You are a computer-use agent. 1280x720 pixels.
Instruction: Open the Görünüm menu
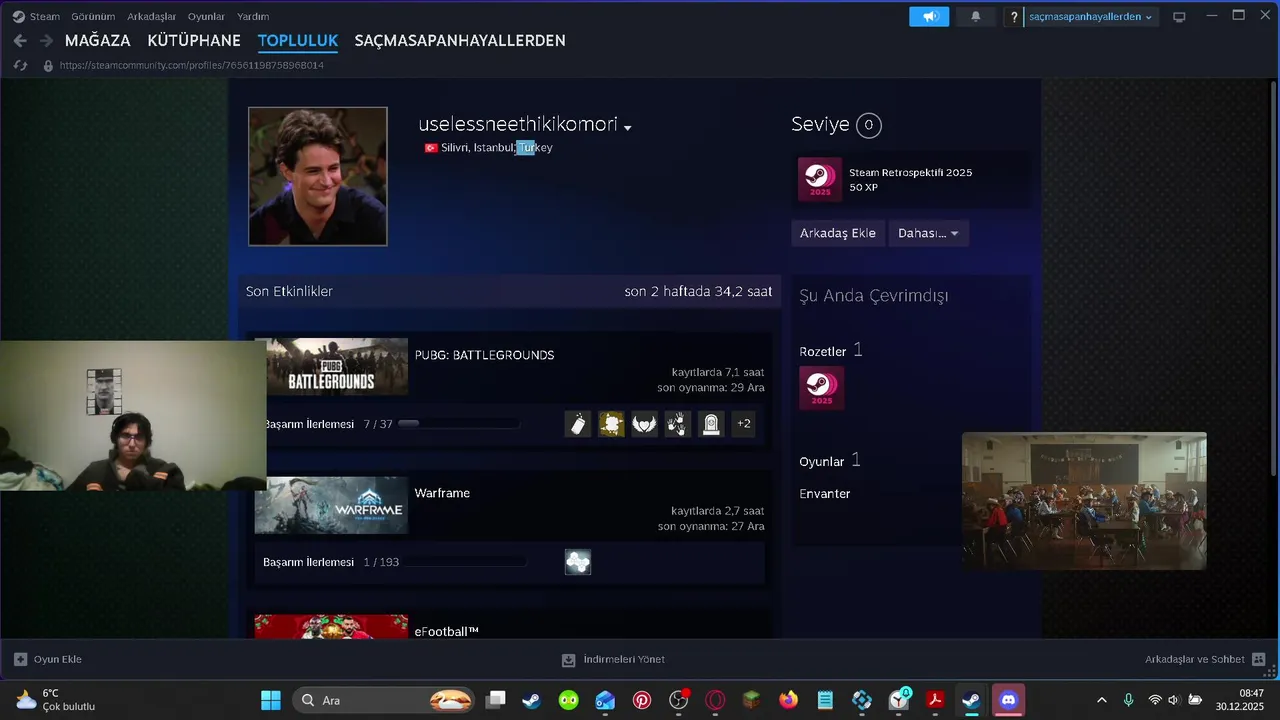[x=93, y=17]
